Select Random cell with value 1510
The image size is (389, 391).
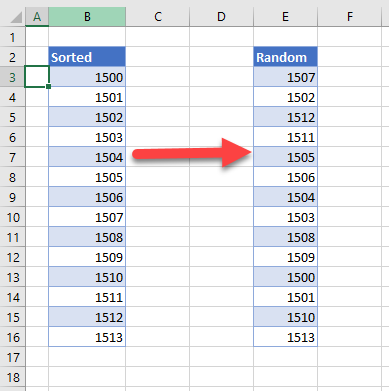pyautogui.click(x=285, y=317)
